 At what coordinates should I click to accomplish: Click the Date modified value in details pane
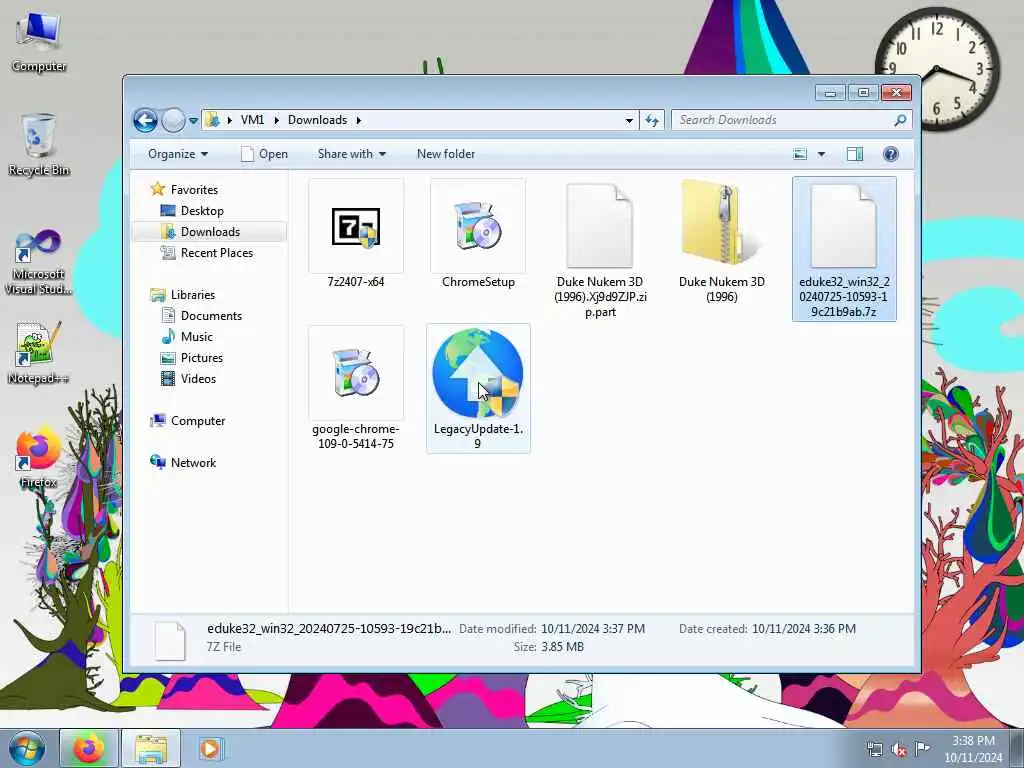[593, 629]
